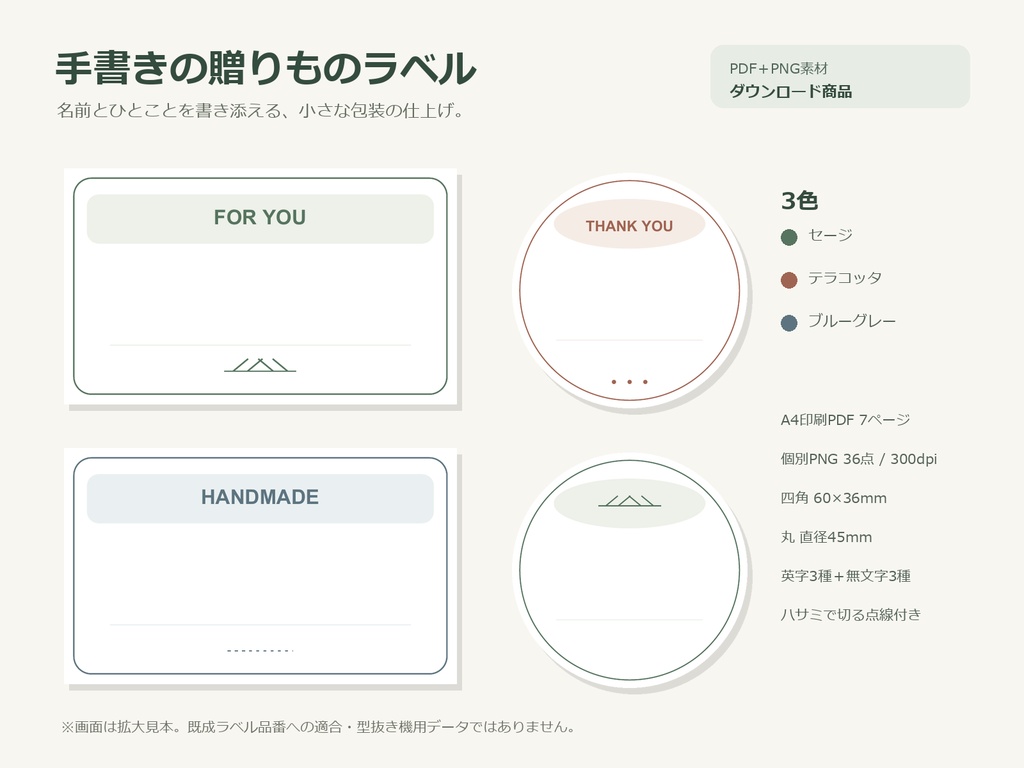
Task: Click the subtitle 名前とひとことを書き添える
Action: 261,110
